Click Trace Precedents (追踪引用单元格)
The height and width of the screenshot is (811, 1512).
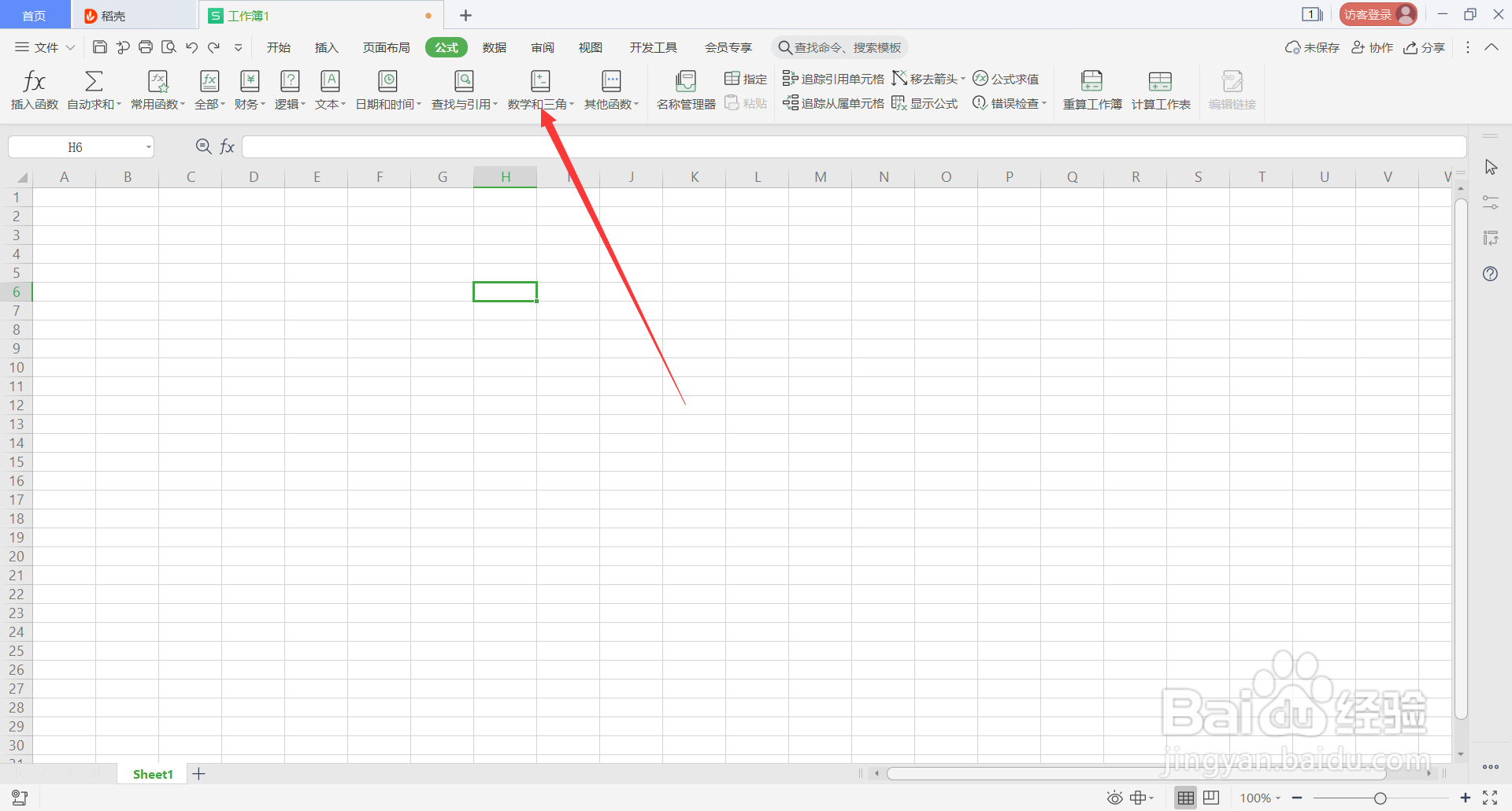pyautogui.click(x=833, y=79)
